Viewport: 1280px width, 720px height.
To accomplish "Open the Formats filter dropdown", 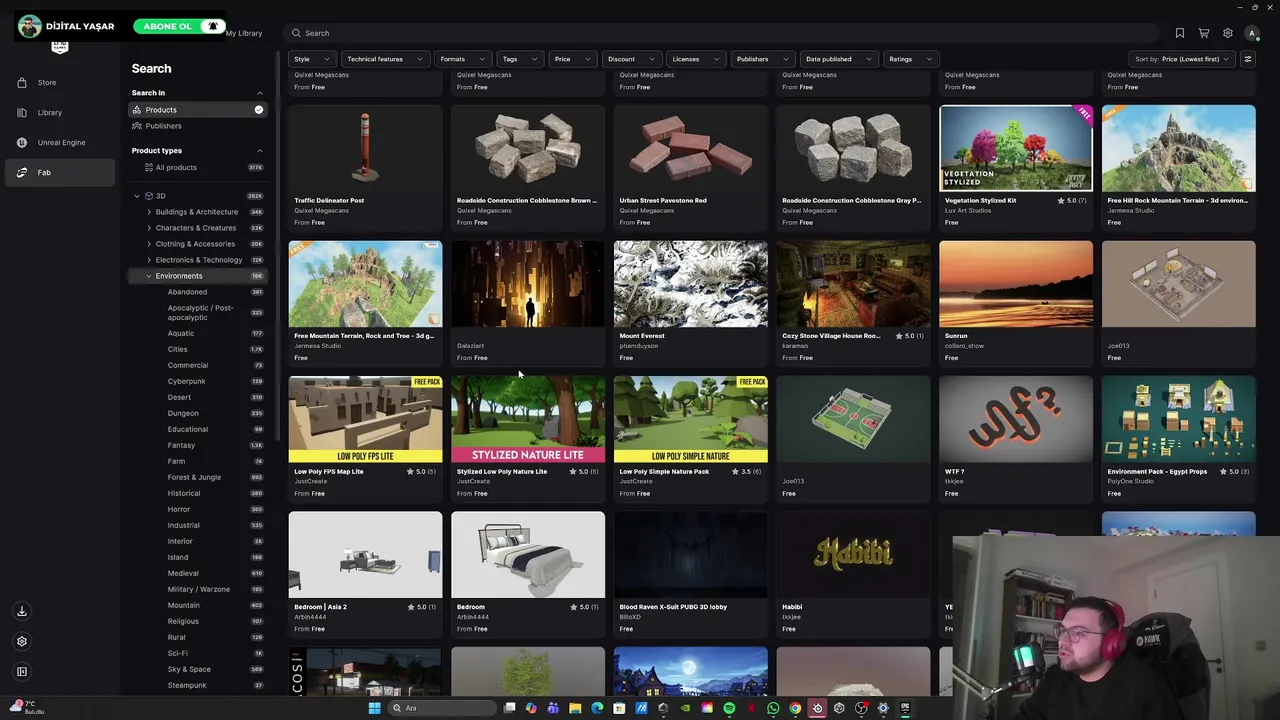I will [462, 59].
